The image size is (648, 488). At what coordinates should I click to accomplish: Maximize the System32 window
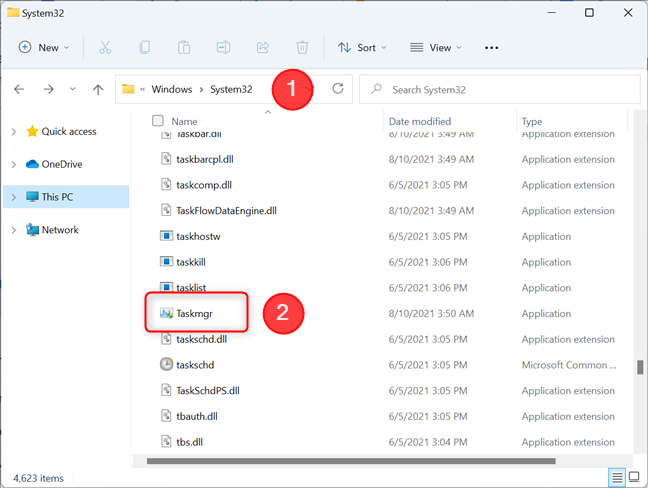589,13
